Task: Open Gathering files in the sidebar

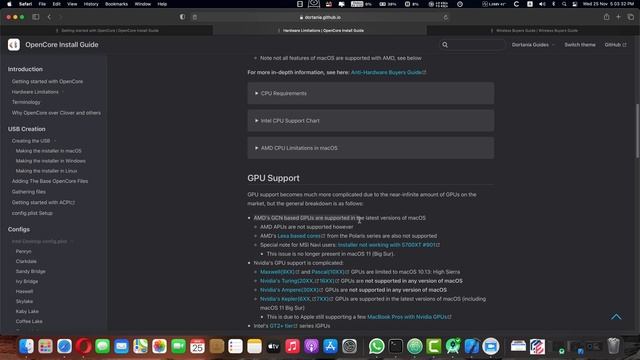Action: (29, 191)
